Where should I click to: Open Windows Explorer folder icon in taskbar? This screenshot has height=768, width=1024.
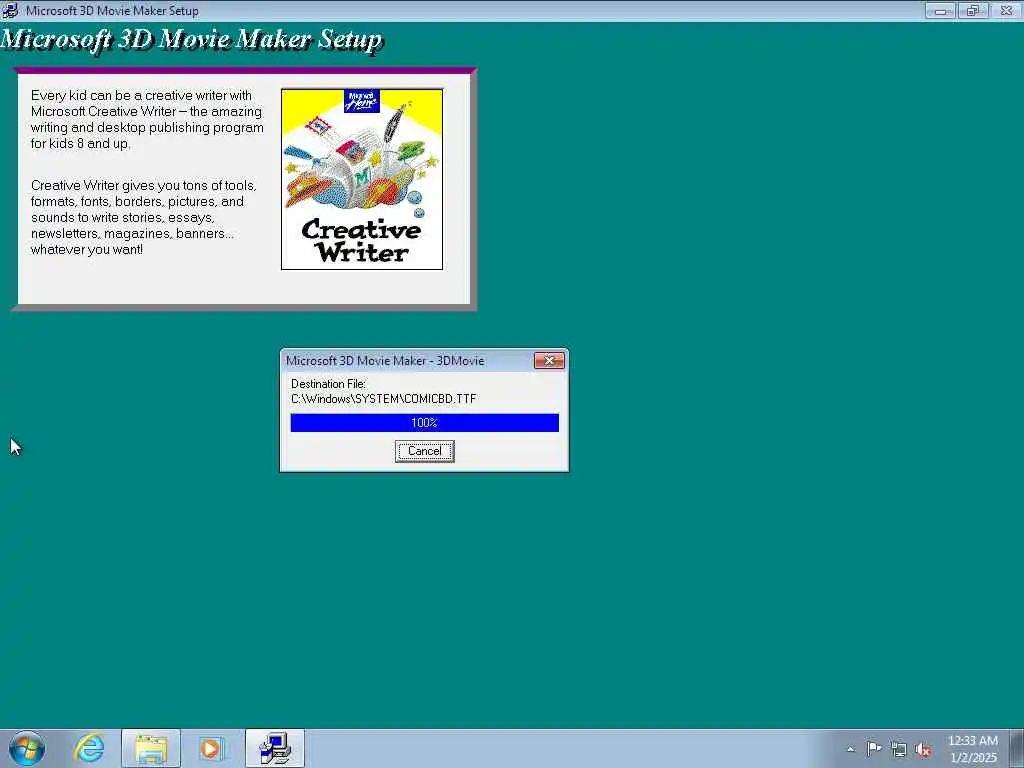coord(151,748)
